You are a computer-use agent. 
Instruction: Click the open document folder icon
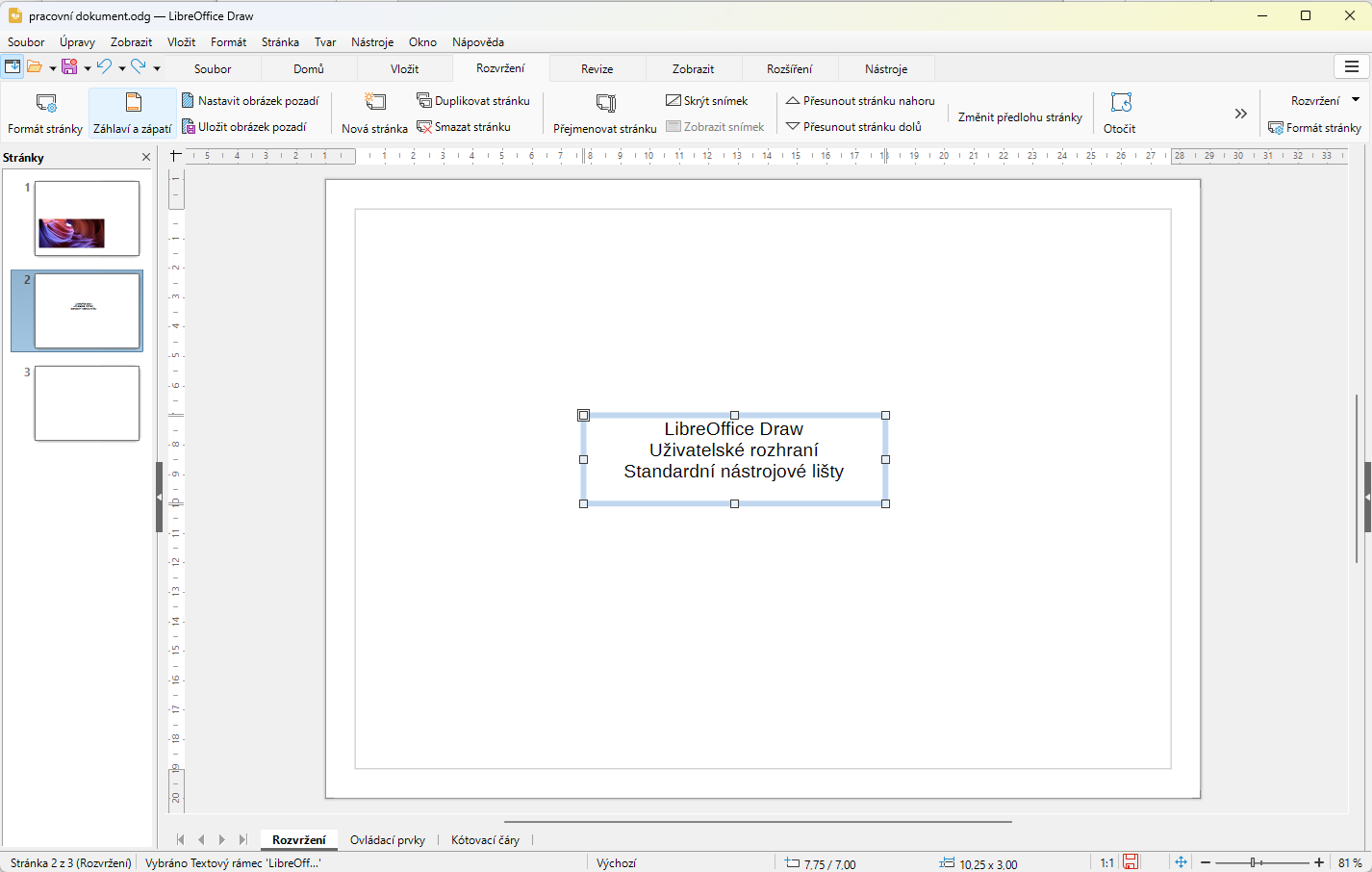tap(35, 66)
